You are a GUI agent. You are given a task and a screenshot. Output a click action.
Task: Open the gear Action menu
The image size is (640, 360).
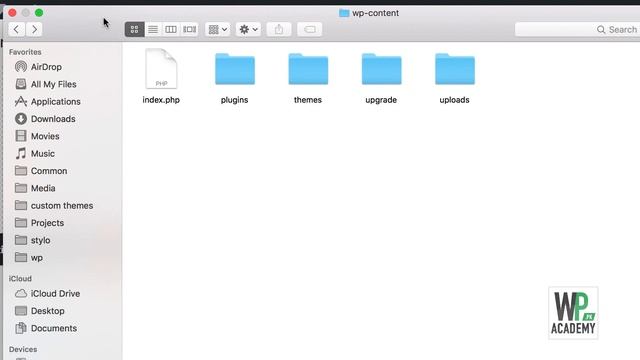[248, 29]
